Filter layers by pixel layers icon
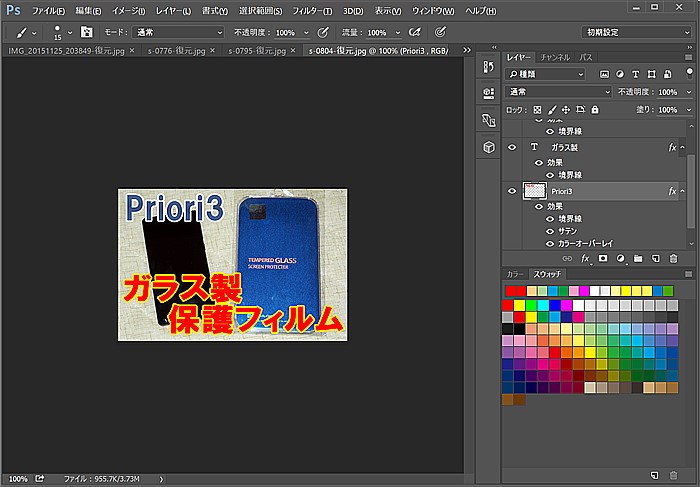Image resolution: width=700 pixels, height=487 pixels. tap(604, 74)
